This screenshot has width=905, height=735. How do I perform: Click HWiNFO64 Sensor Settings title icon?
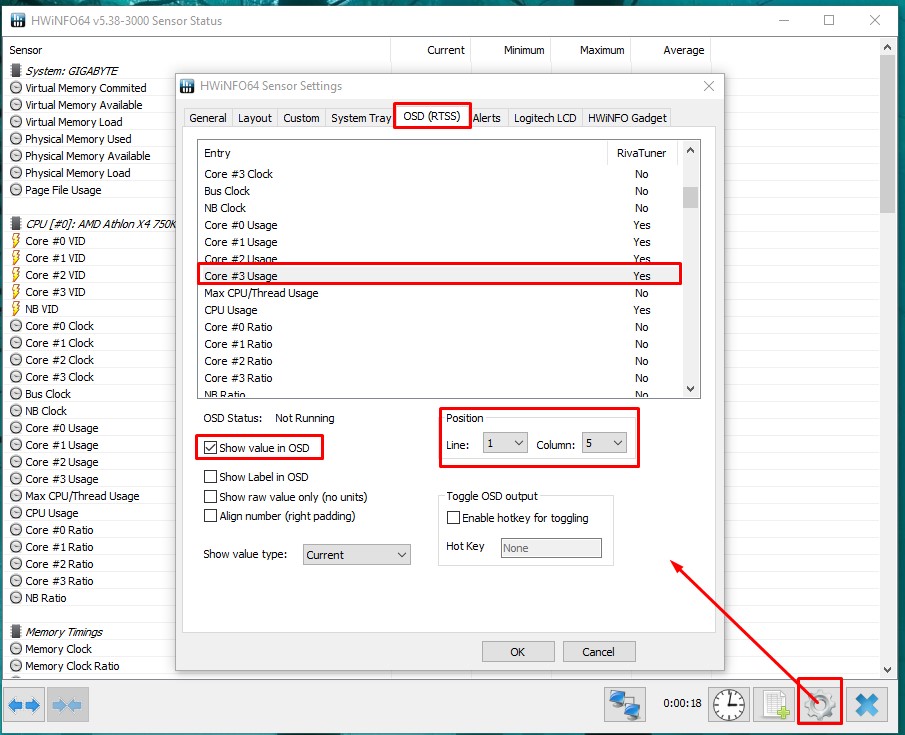click(187, 86)
